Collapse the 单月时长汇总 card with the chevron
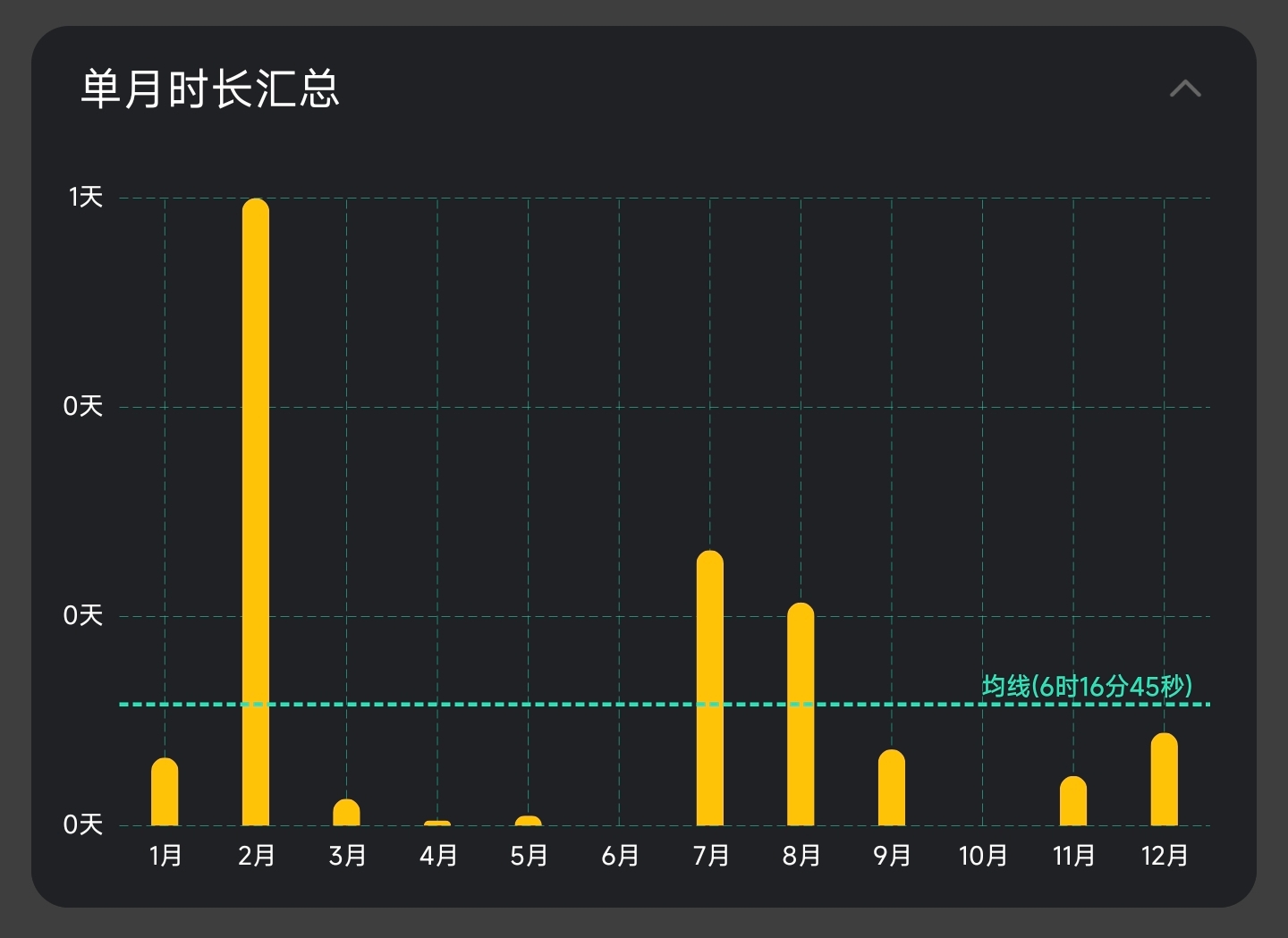1288x938 pixels. point(1184,89)
